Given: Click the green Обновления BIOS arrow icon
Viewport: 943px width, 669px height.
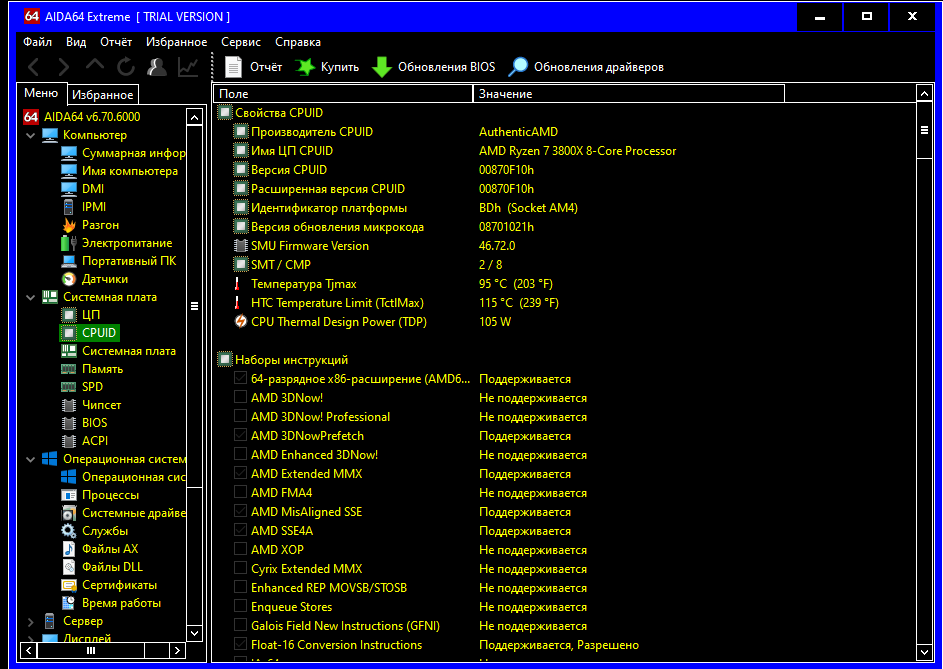Looking at the screenshot, I should (382, 67).
